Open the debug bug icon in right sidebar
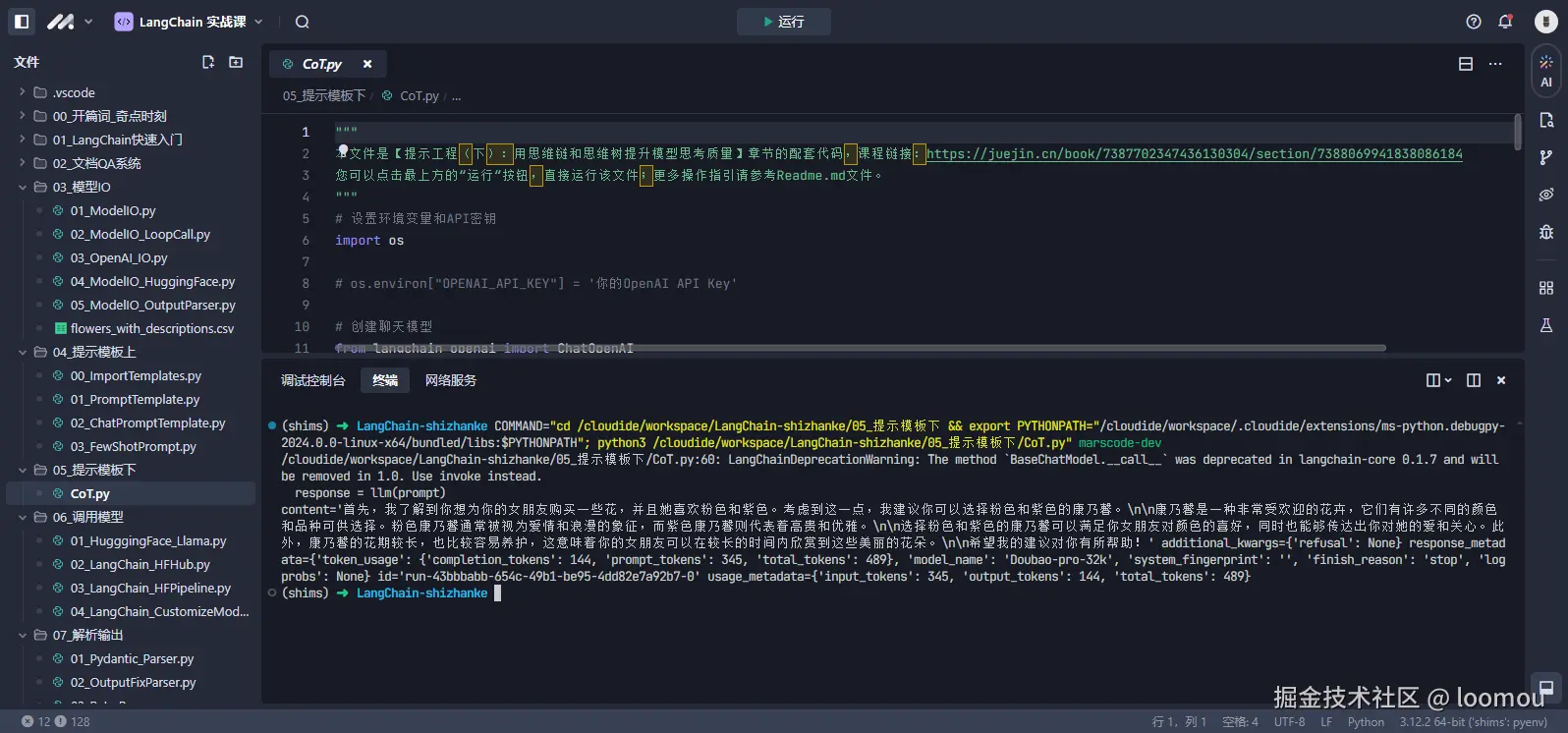This screenshot has height=733, width=1568. 1546,232
